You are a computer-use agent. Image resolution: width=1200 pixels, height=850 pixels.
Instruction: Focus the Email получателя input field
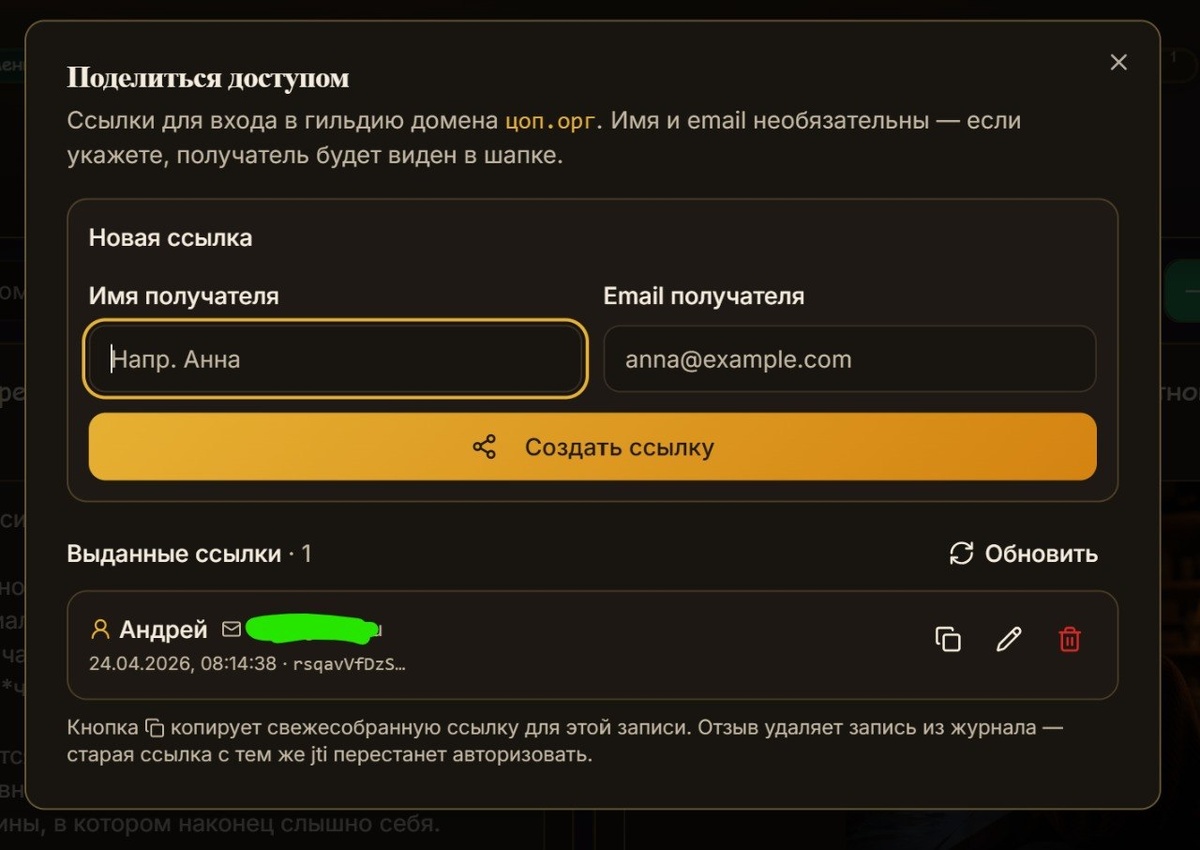tap(850, 359)
